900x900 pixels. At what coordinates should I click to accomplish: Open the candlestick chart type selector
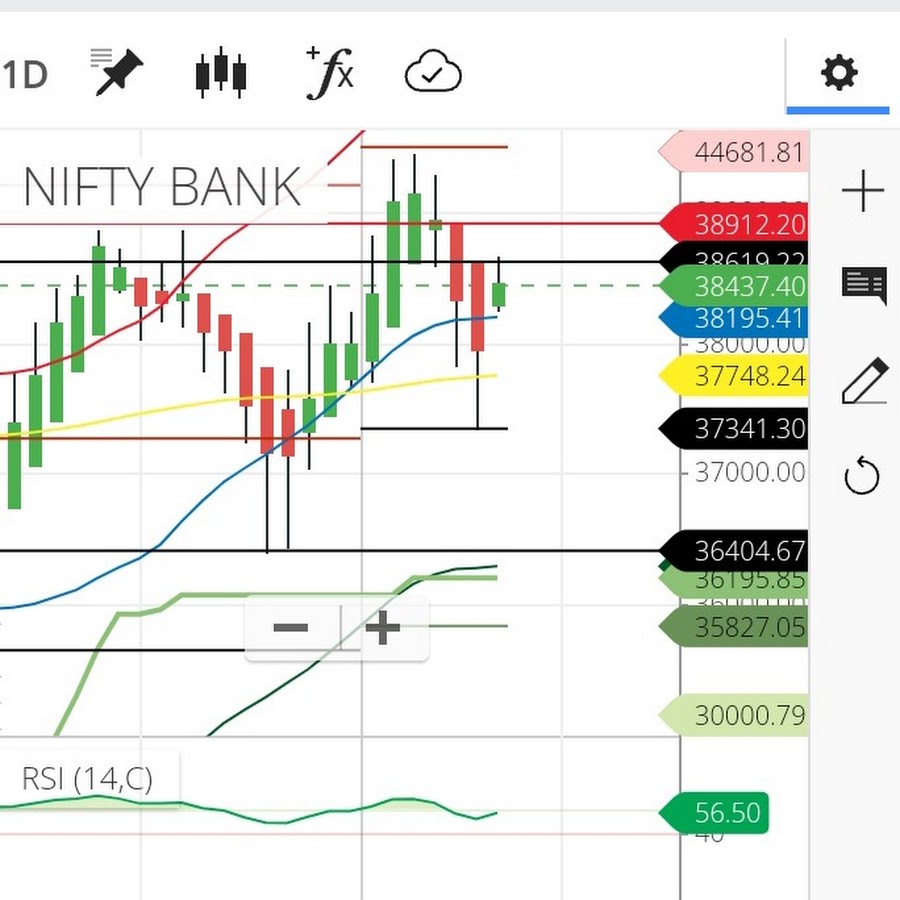click(220, 73)
